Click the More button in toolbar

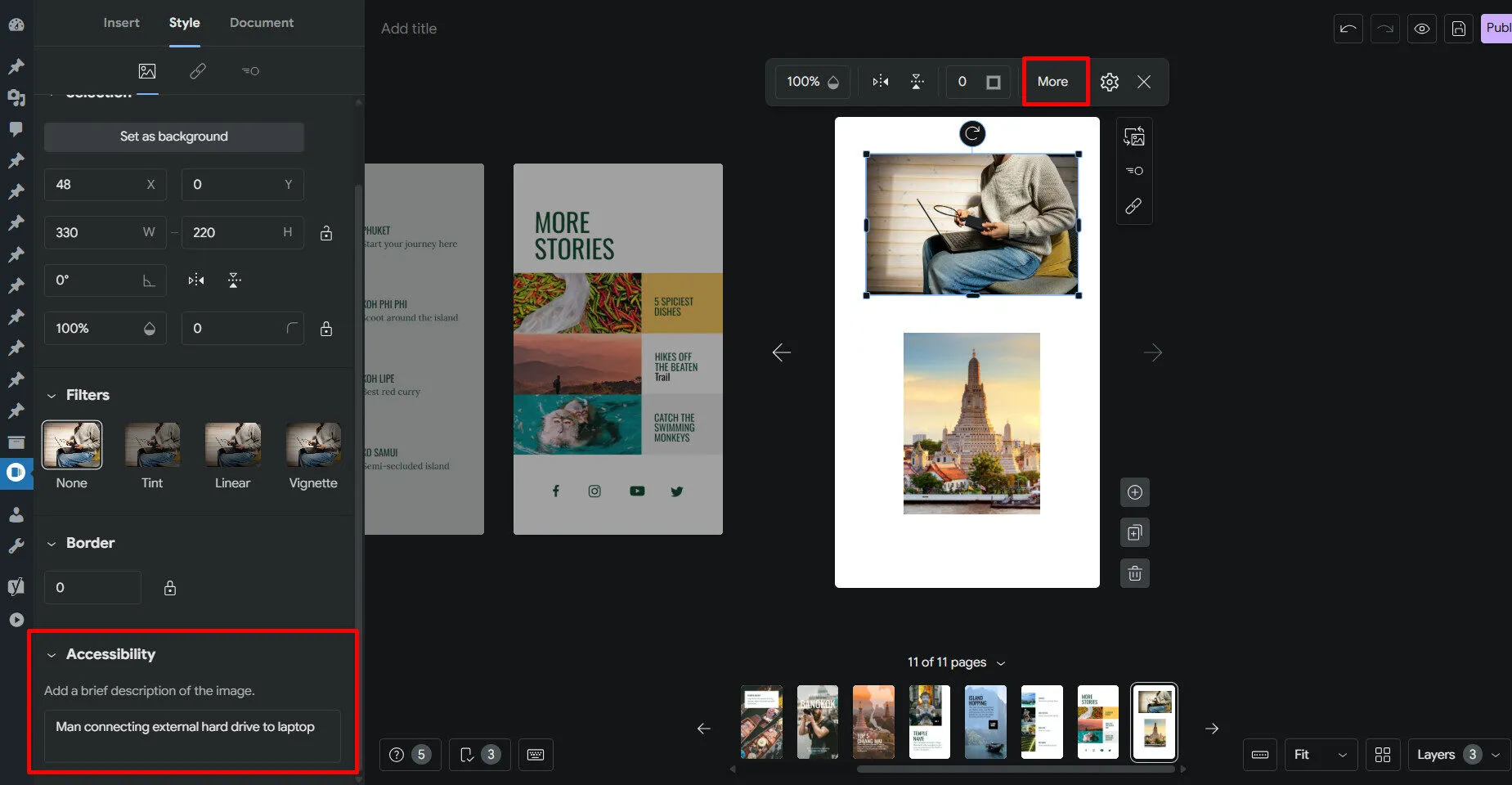(x=1052, y=82)
